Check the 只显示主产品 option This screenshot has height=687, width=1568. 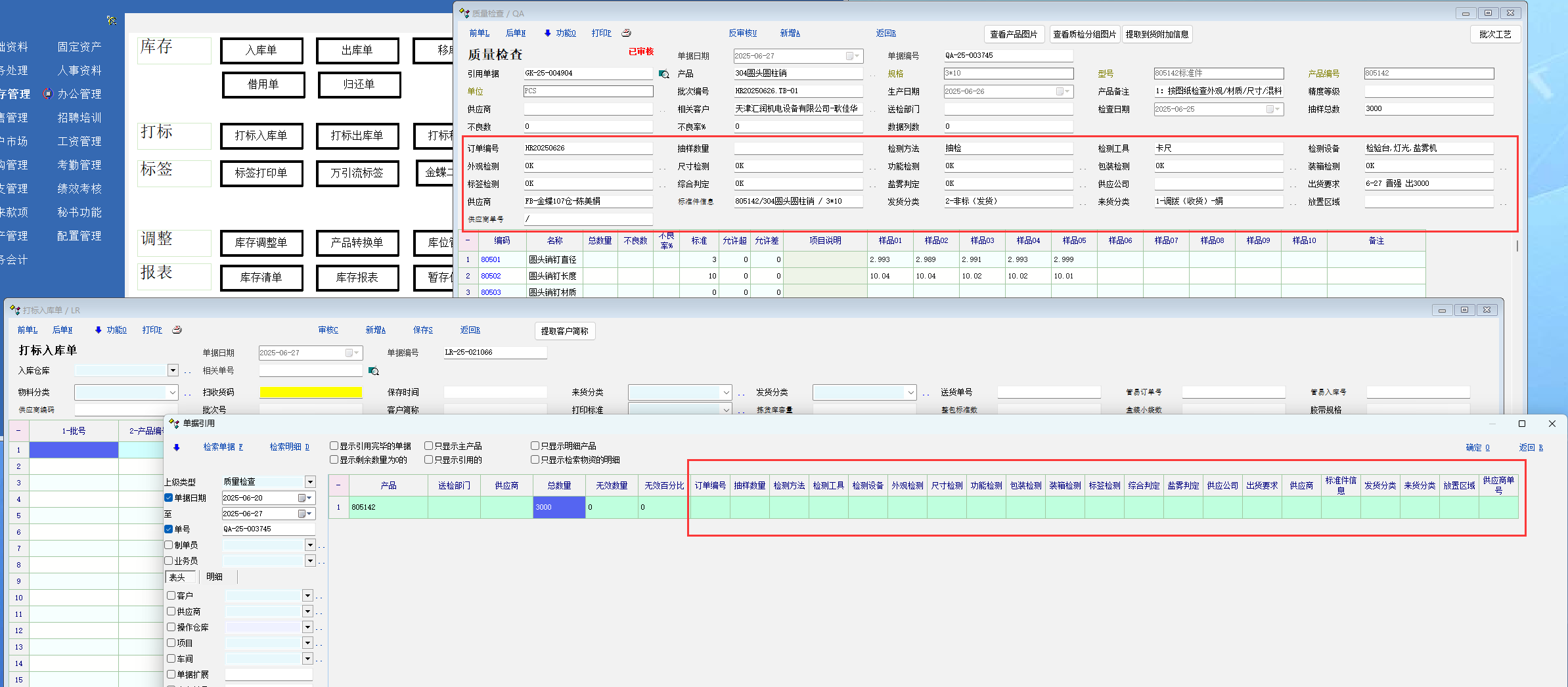tap(429, 446)
